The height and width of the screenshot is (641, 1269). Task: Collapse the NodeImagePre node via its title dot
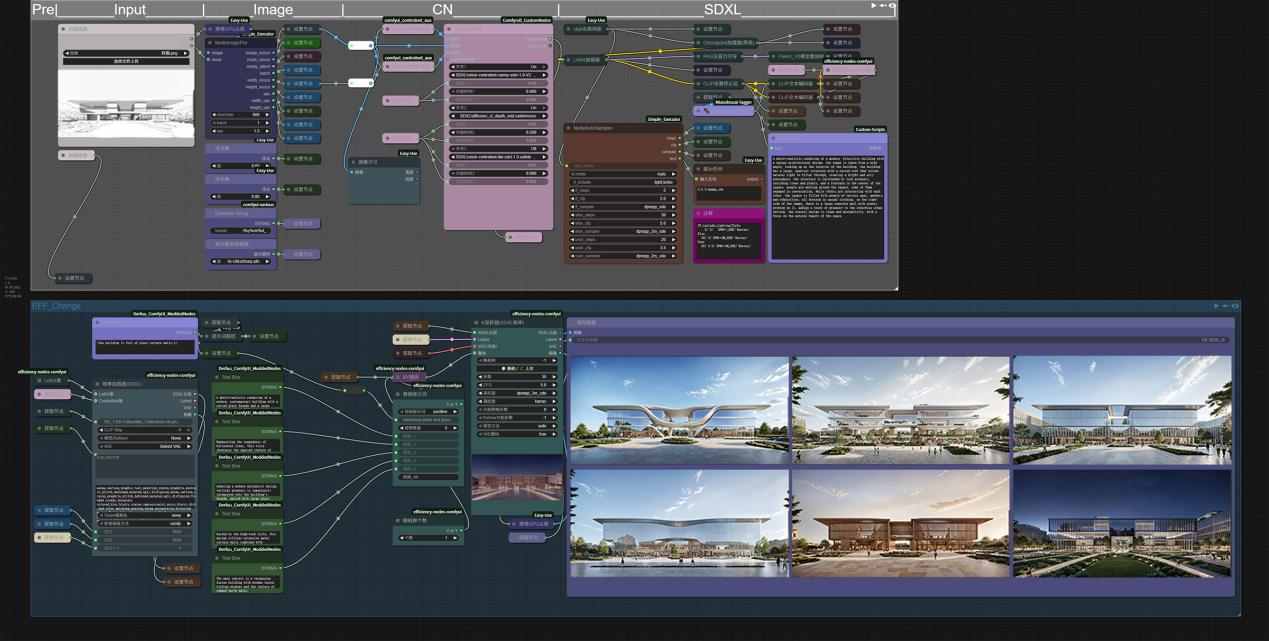tap(210, 43)
